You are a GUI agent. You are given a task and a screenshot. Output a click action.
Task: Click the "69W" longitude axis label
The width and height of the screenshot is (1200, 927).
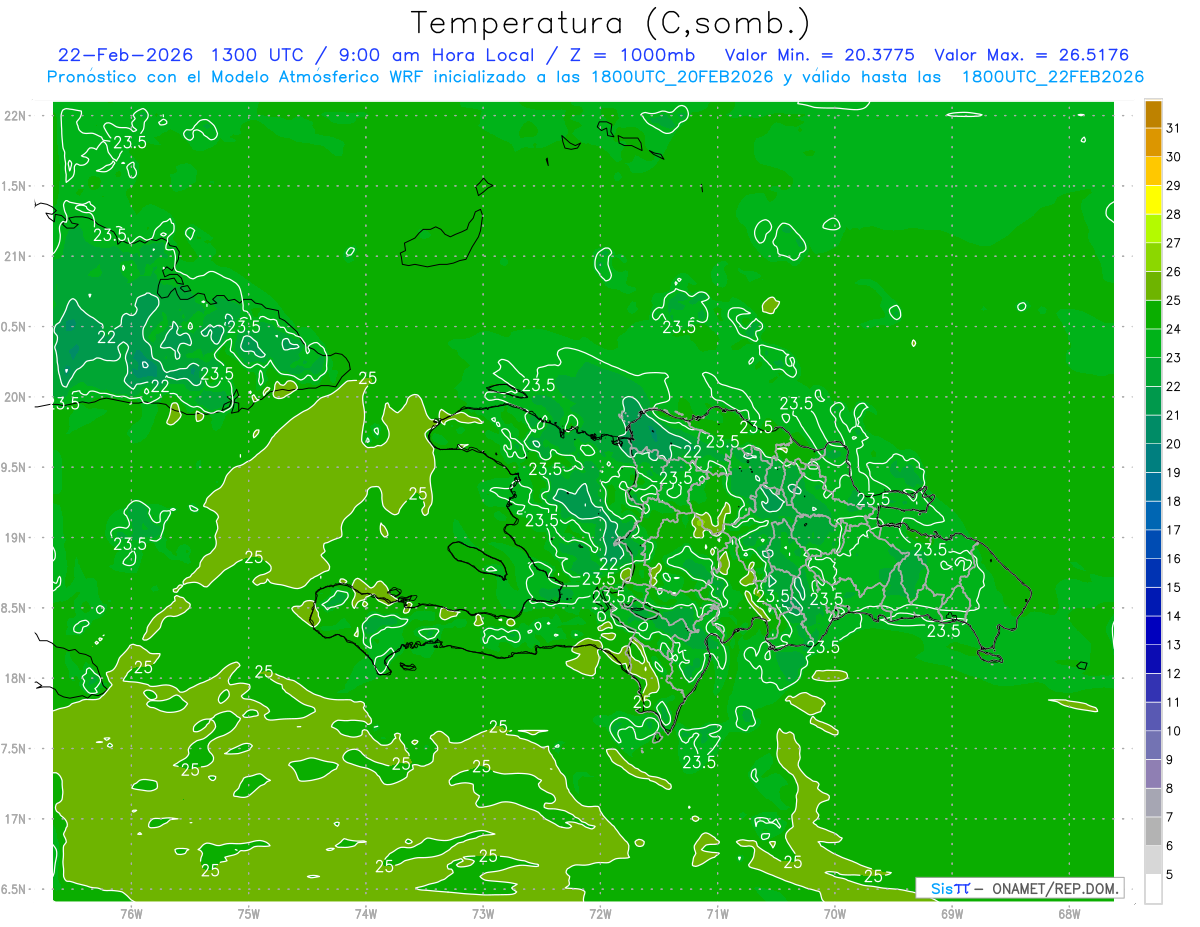point(952,913)
